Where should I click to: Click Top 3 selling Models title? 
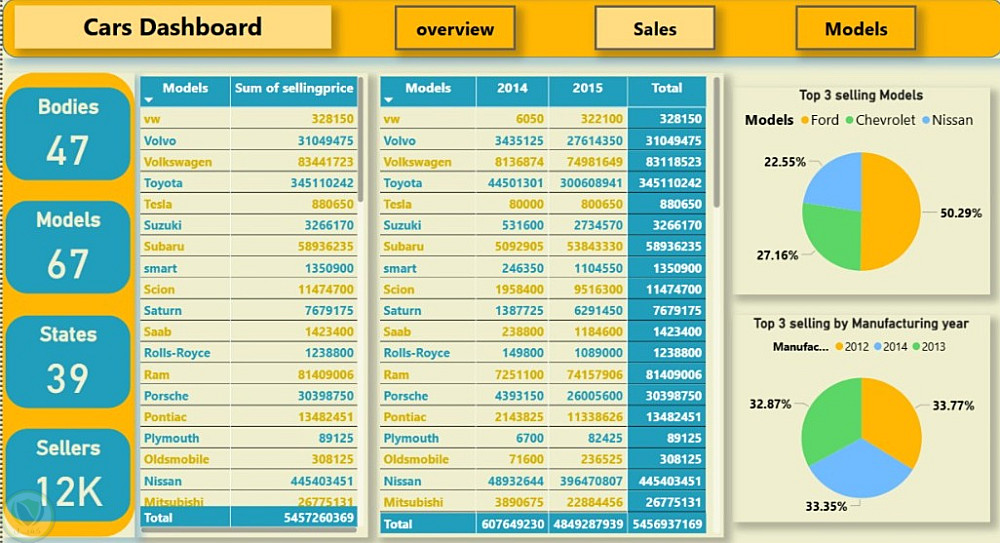point(861,95)
